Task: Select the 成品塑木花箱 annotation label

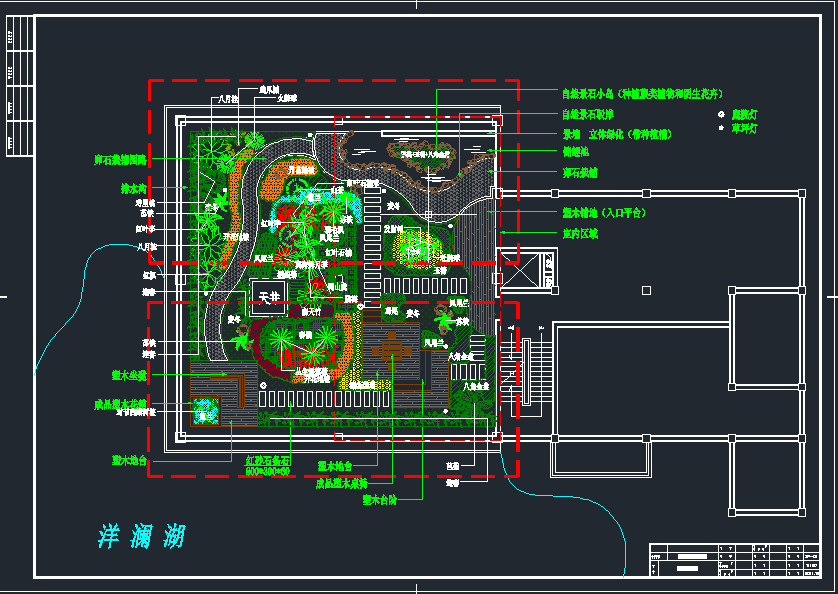Action: [120, 405]
